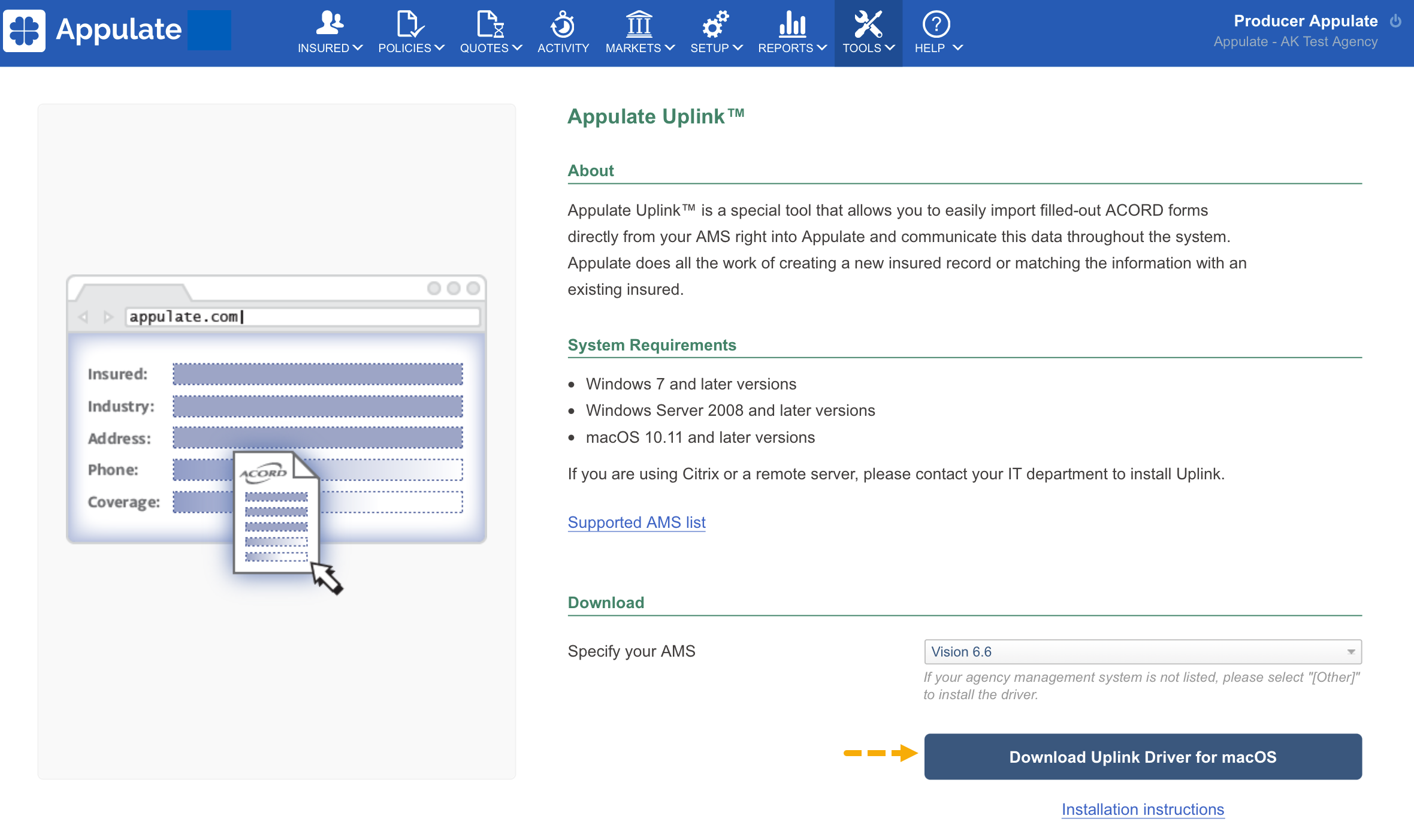Click the Reports bar chart icon
Viewport: 1414px width, 840px height.
(x=792, y=24)
